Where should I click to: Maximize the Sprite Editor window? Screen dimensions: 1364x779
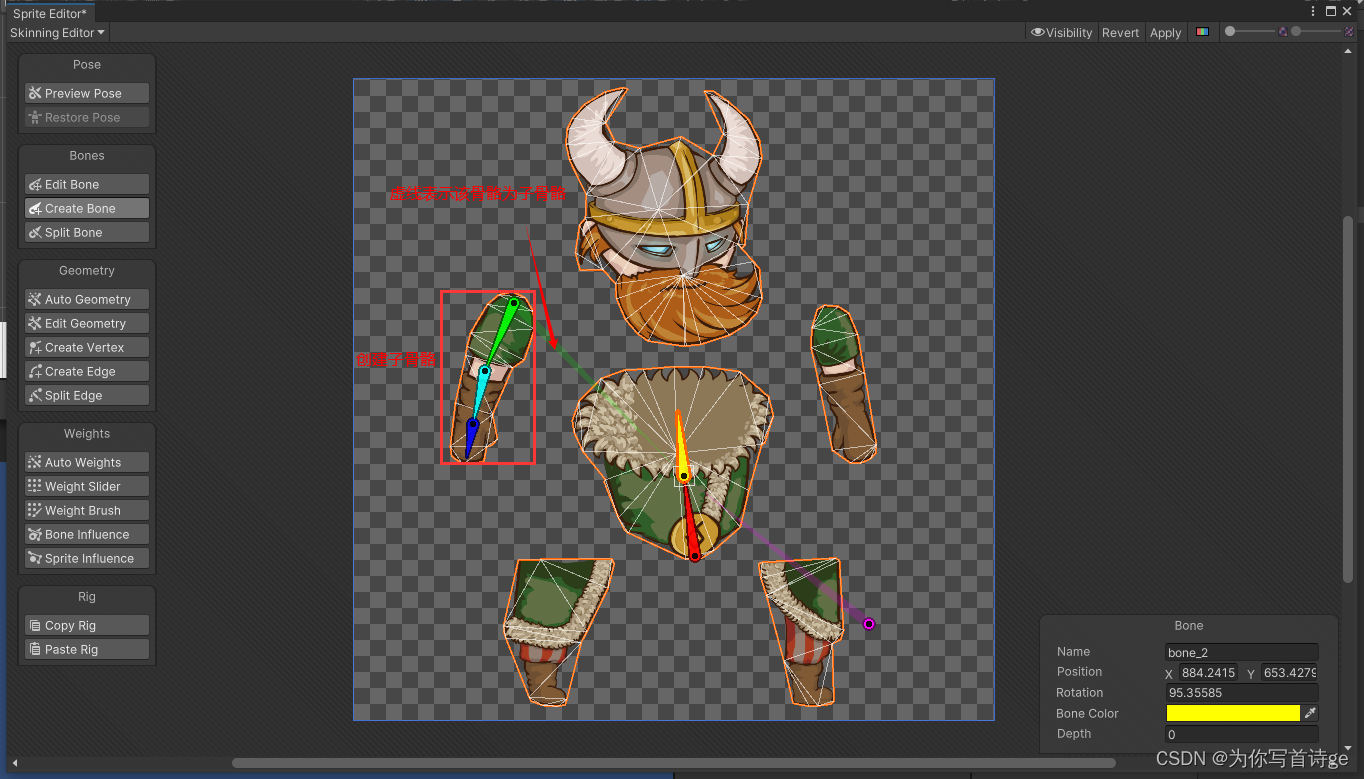(1331, 11)
